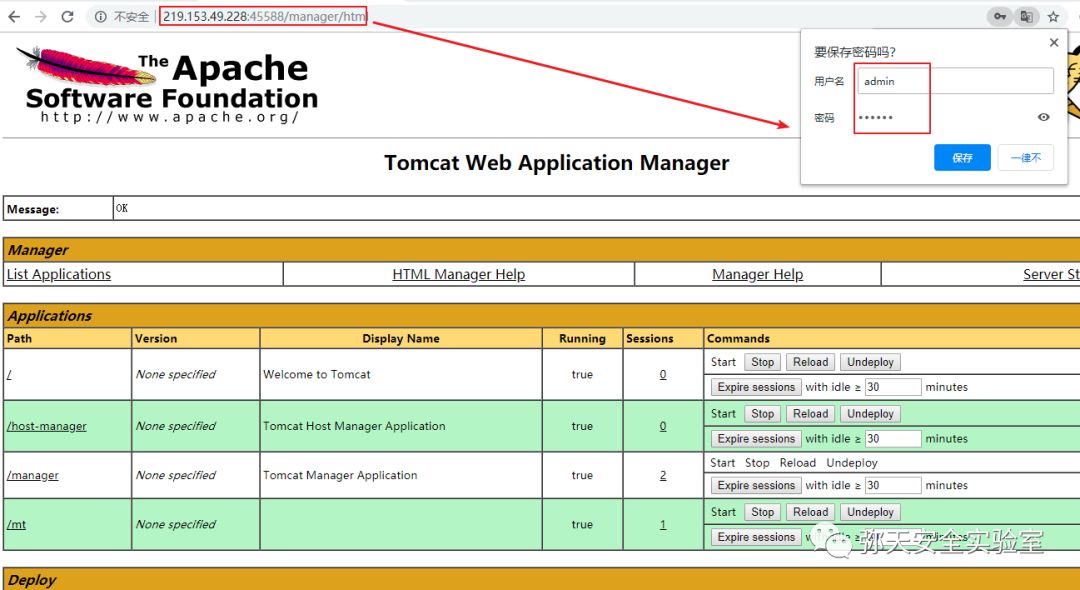This screenshot has height=590, width=1080.
Task: Open the / root path link
Action: [9, 374]
